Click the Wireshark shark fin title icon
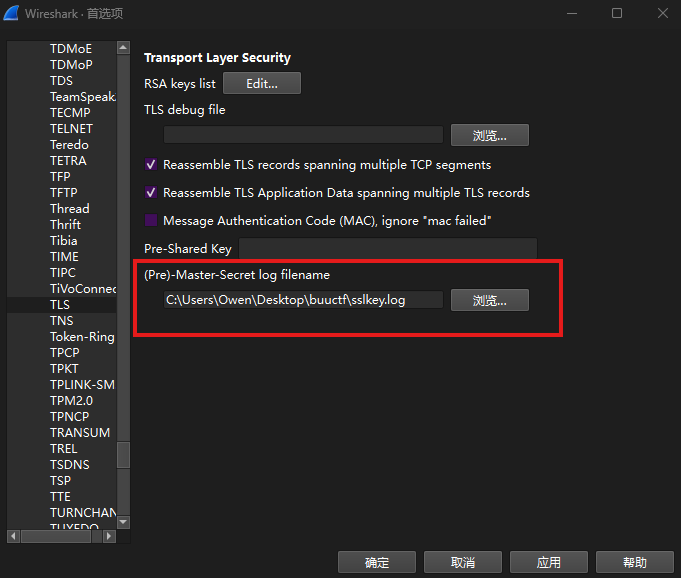This screenshot has width=681, height=578. click(11, 13)
